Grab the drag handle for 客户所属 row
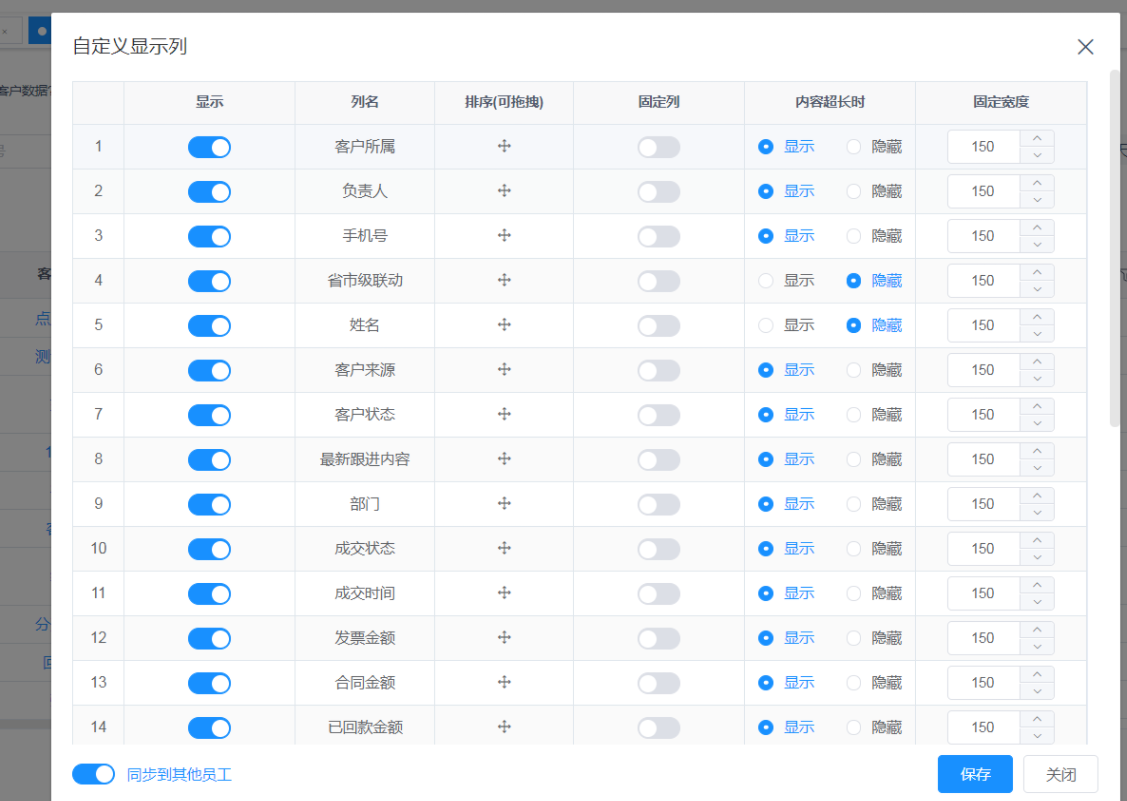The width and height of the screenshot is (1127, 801). [x=504, y=146]
